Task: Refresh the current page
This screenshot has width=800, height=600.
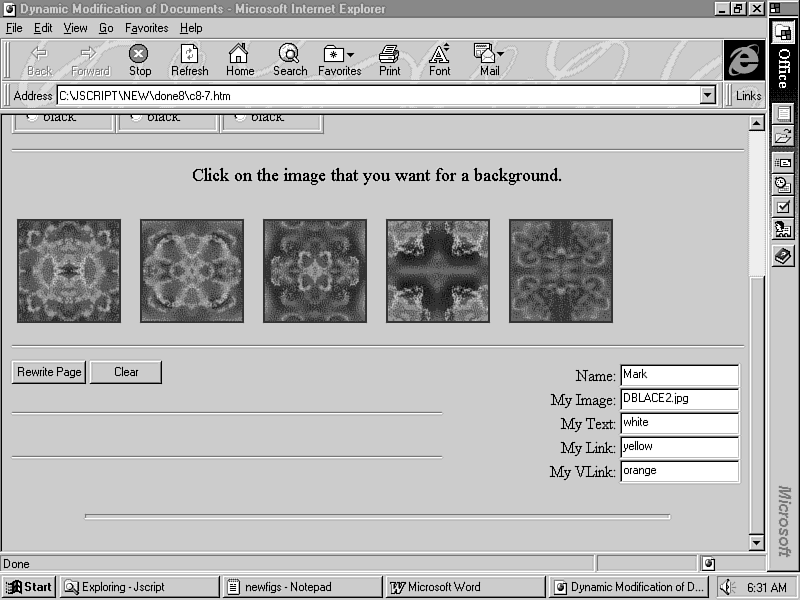Action: tap(189, 59)
